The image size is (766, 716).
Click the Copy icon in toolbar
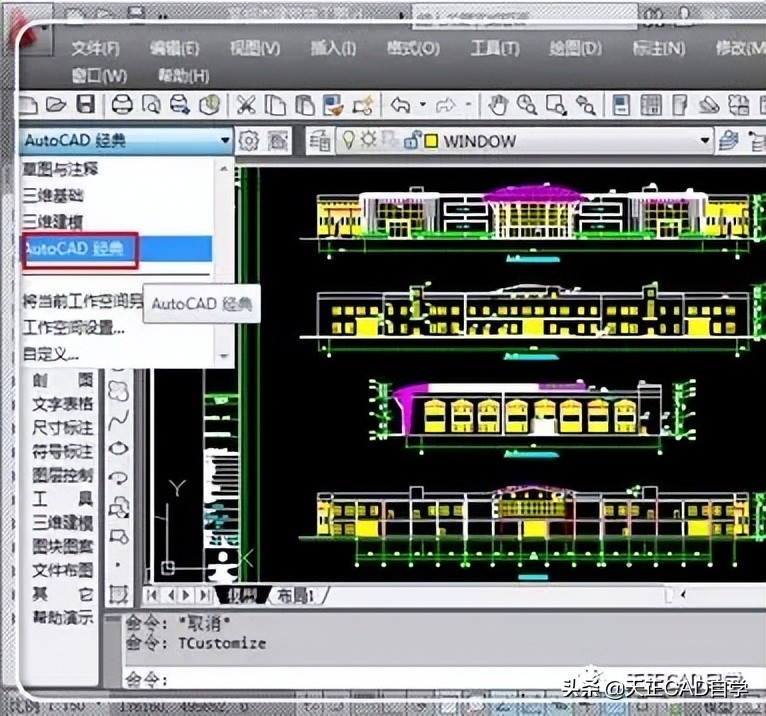pos(275,105)
